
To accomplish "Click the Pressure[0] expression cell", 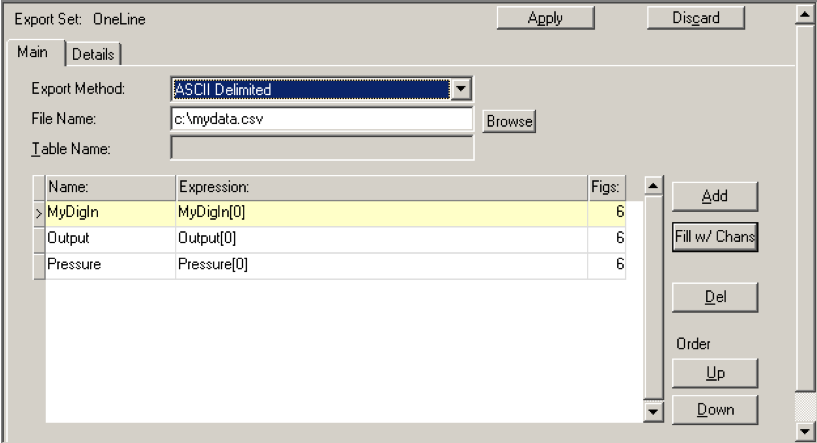I will (380, 265).
